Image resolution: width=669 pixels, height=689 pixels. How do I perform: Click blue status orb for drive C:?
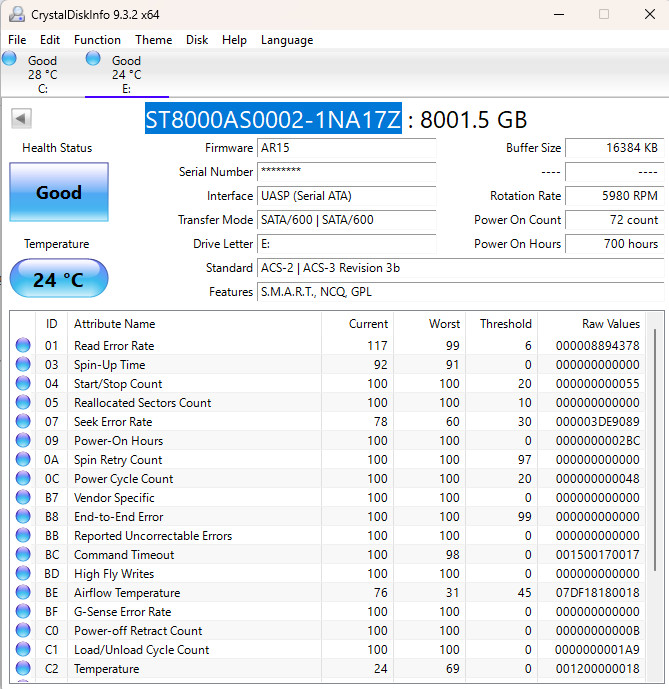(x=9, y=58)
